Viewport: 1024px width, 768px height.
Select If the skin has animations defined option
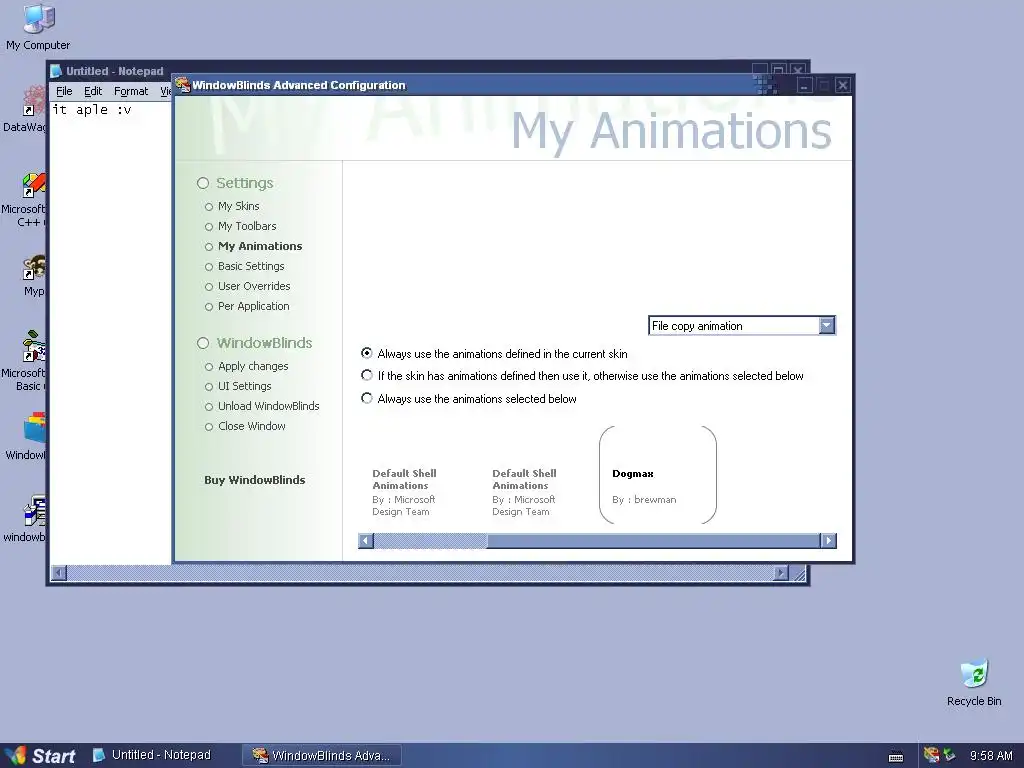(583, 376)
